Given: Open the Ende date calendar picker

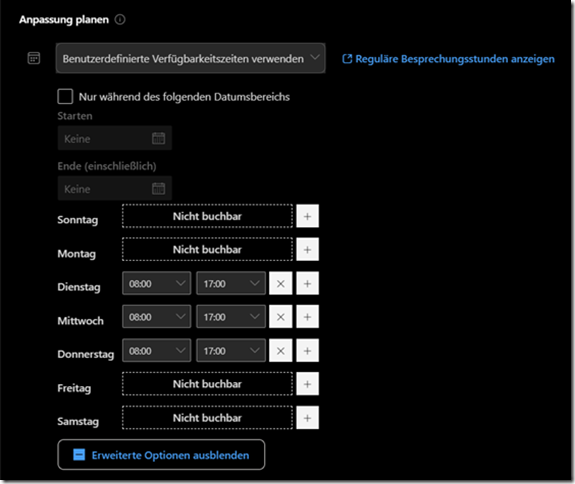Looking at the screenshot, I should pos(158,188).
